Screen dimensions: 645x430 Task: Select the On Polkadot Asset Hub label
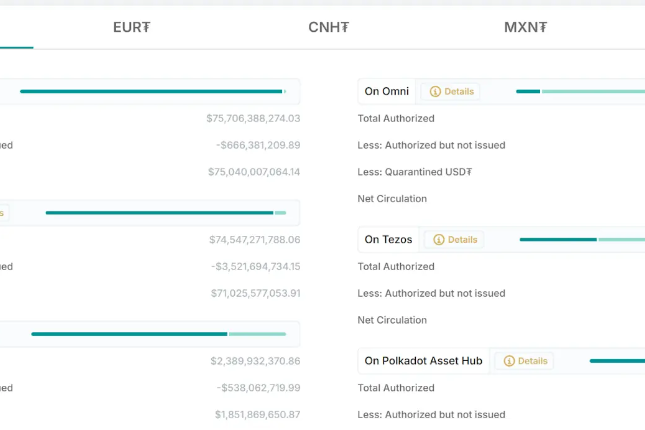pos(423,361)
